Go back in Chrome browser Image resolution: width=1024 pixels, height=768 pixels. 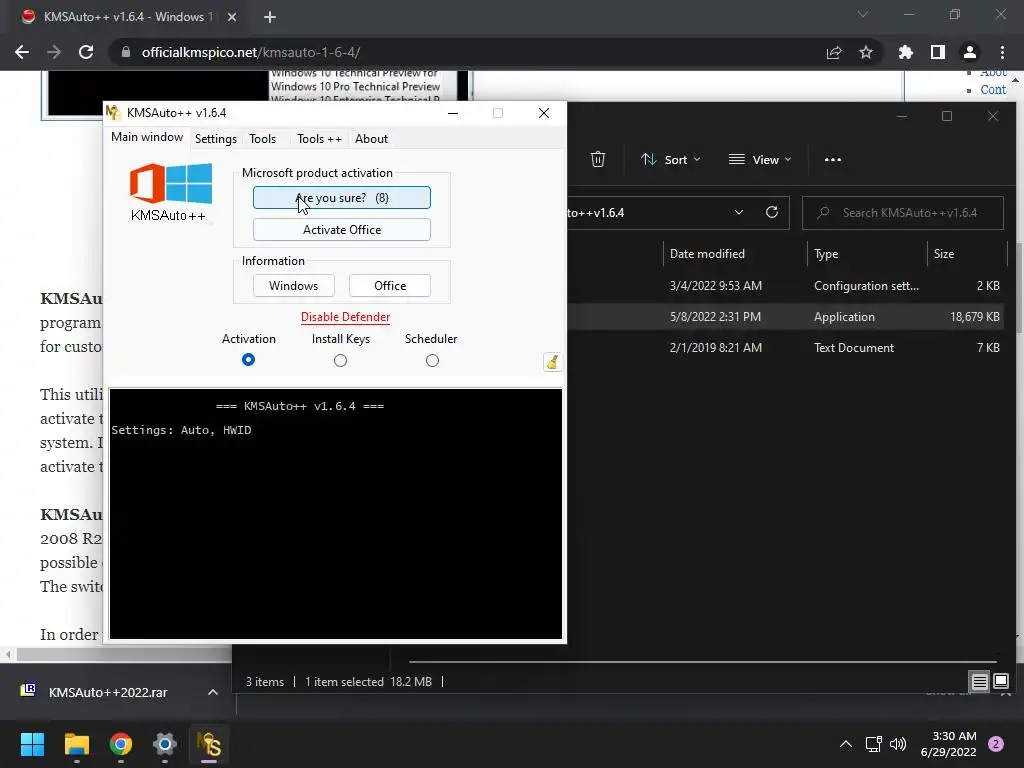point(22,52)
